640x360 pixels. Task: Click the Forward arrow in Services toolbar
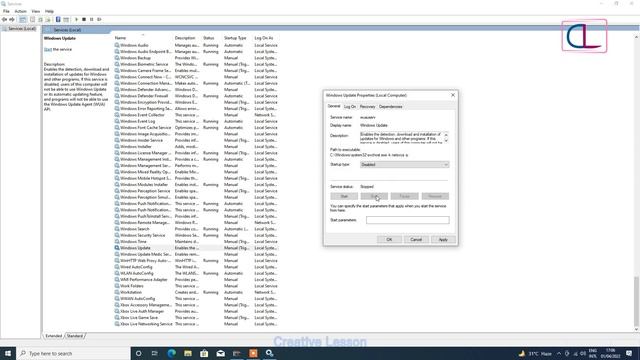tap(12, 19)
